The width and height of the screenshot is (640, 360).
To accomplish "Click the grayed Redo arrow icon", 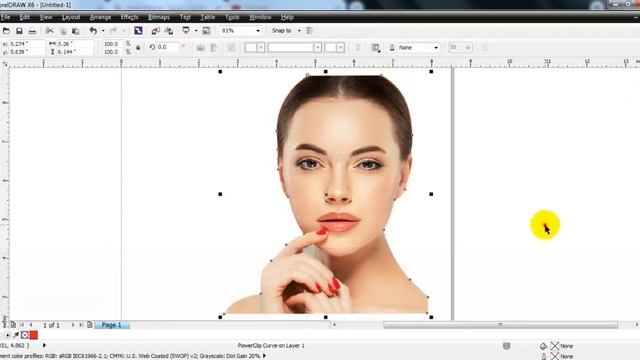I will click(x=113, y=31).
